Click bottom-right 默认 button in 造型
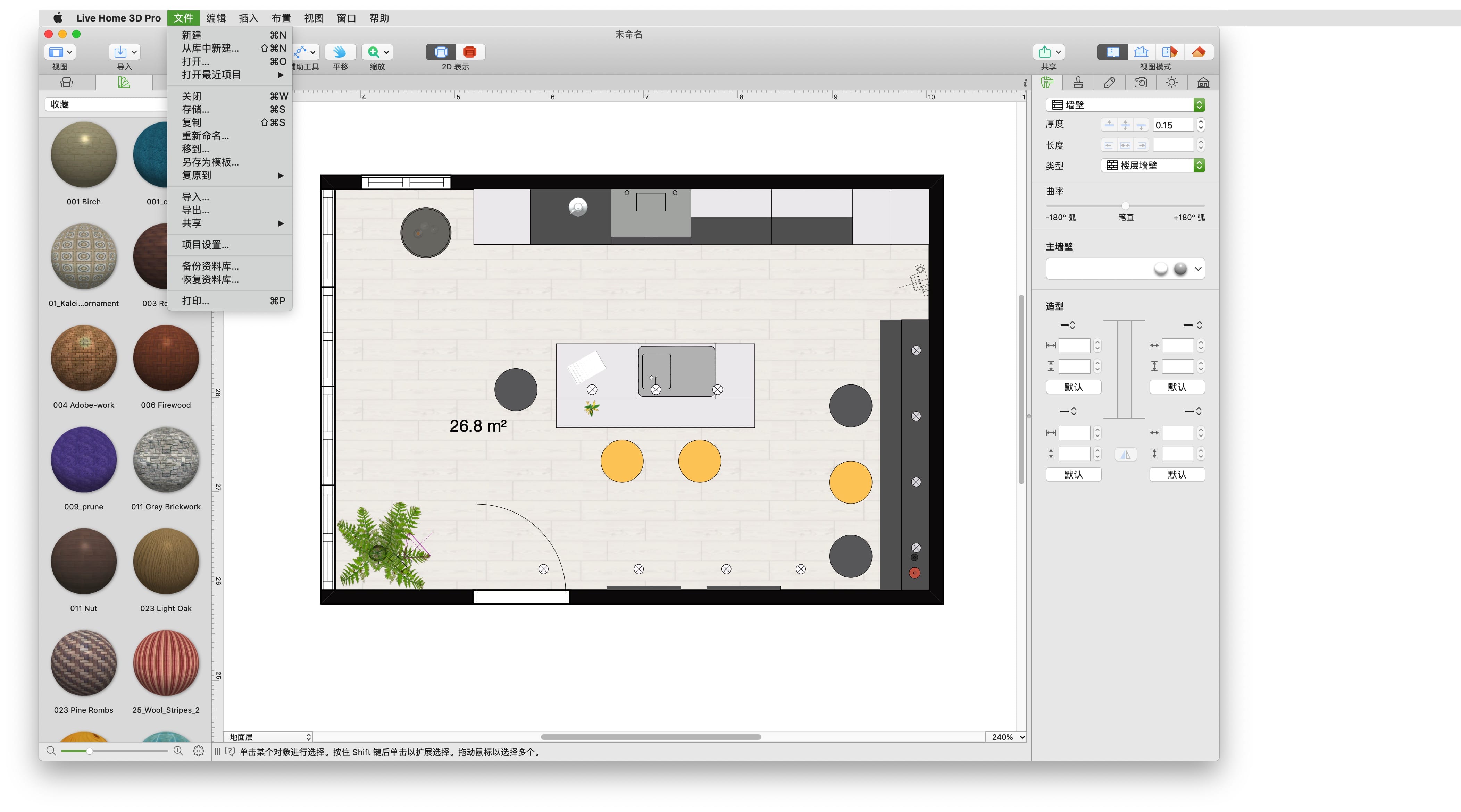Screen dimensions: 1461x812 coord(1176,475)
